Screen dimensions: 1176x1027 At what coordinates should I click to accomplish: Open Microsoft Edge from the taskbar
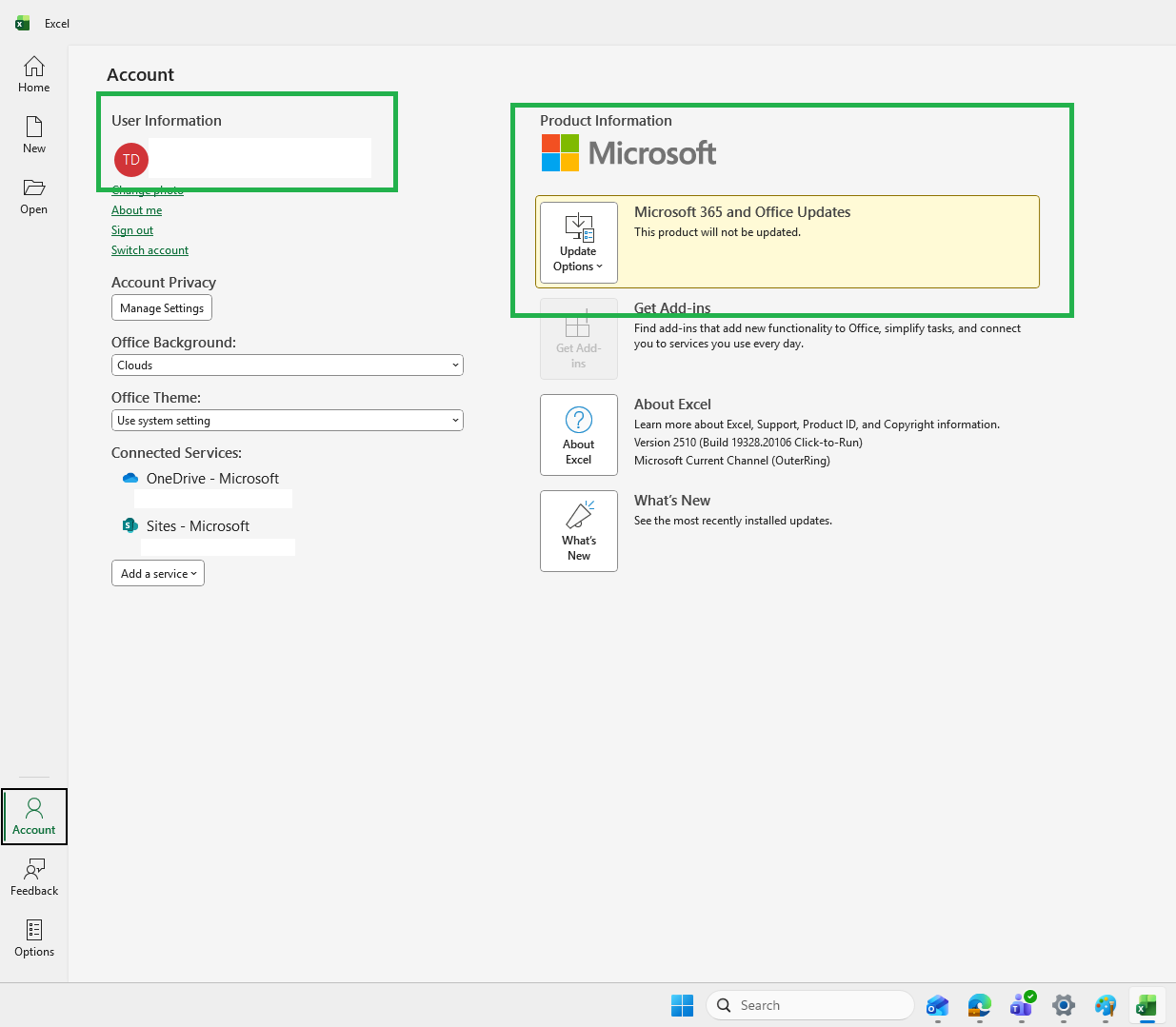[979, 1005]
